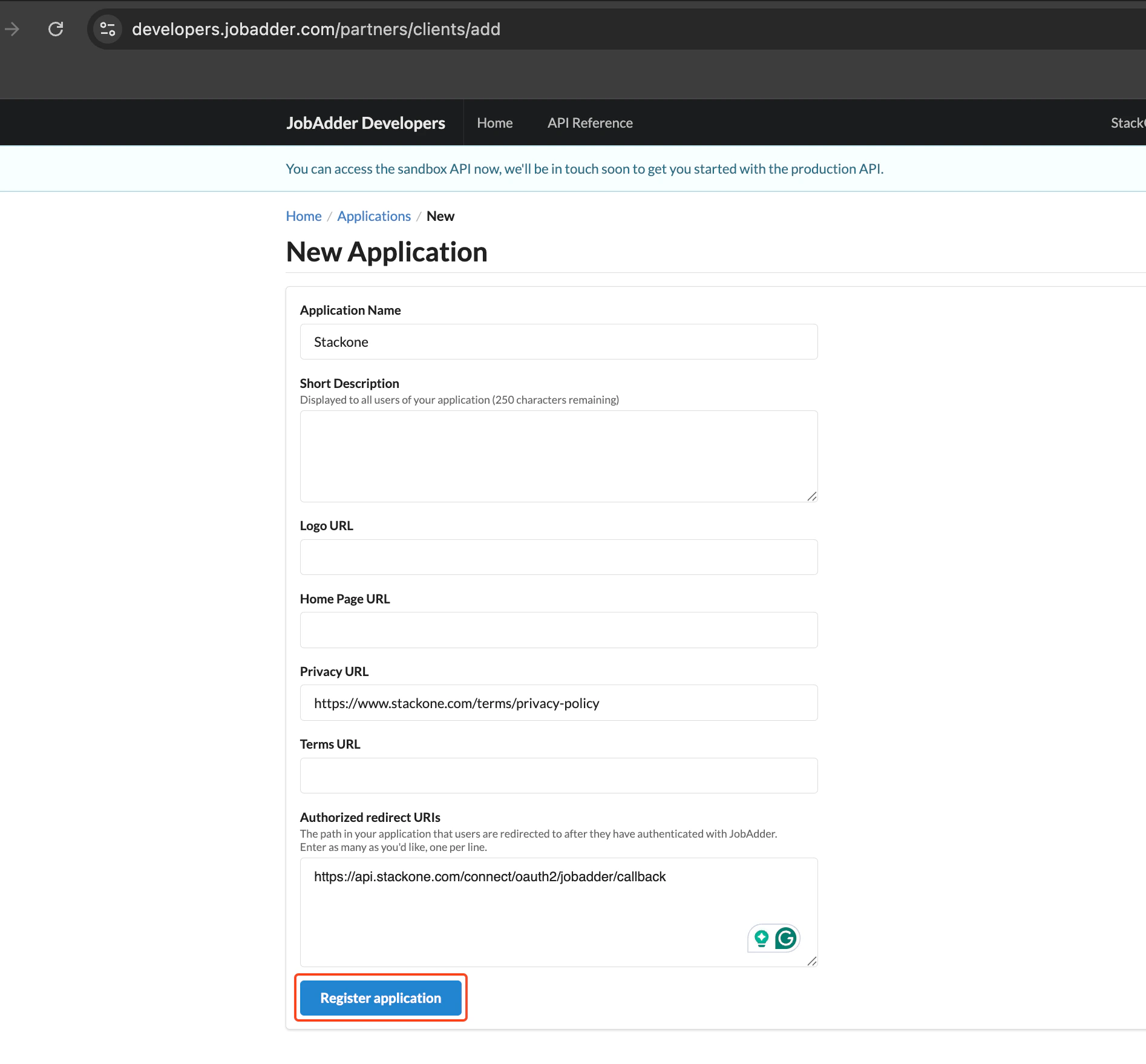Open the Home breadcrumb link
The height and width of the screenshot is (1064, 1146).
pos(303,215)
